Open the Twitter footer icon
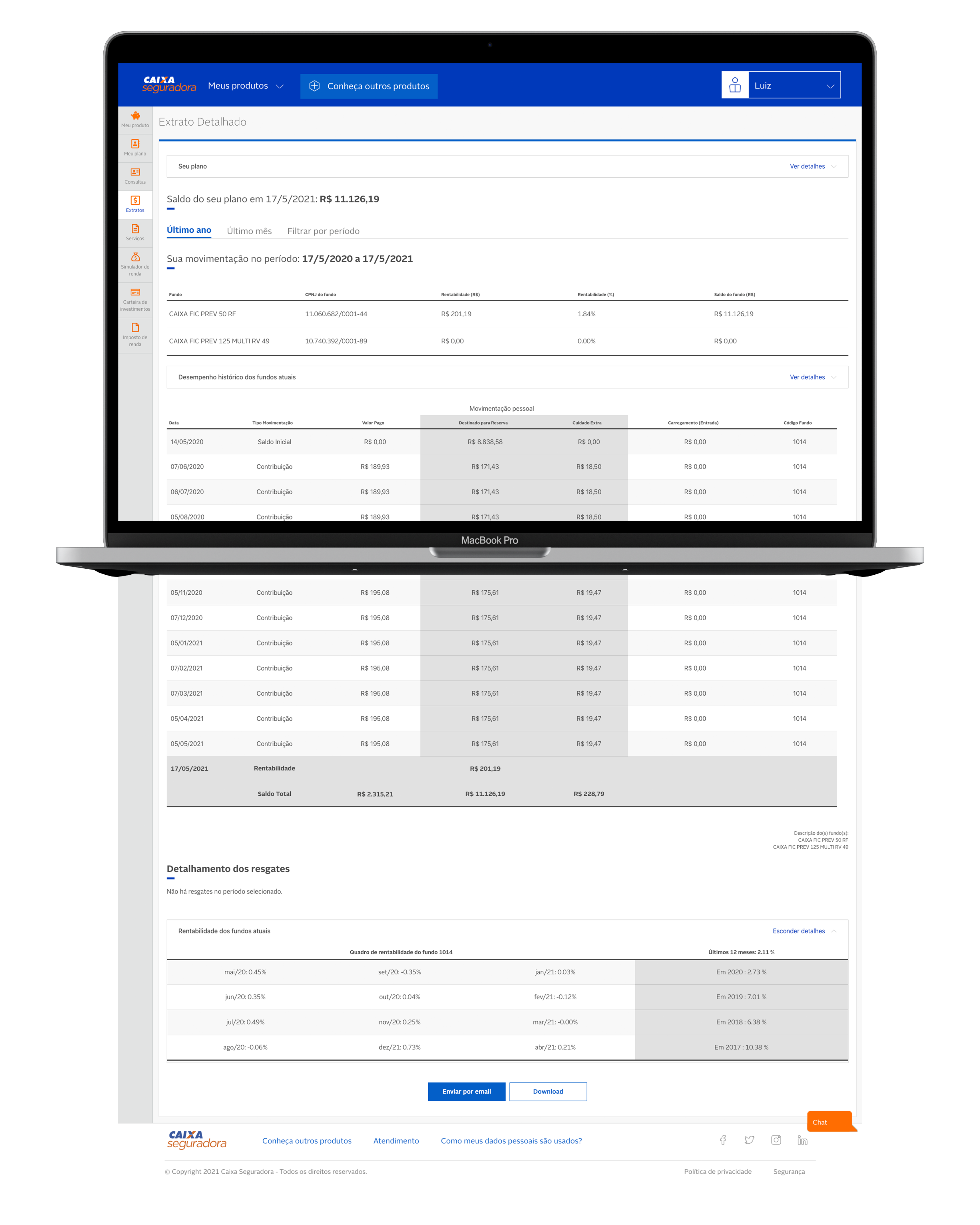Image resolution: width=980 pixels, height=1225 pixels. tap(750, 1140)
